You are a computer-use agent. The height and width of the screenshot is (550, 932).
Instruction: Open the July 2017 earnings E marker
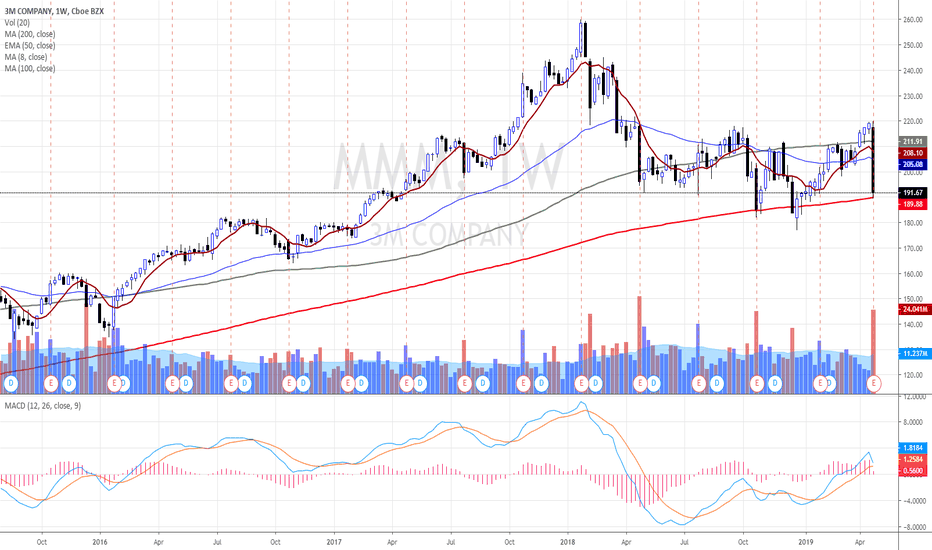464,384
